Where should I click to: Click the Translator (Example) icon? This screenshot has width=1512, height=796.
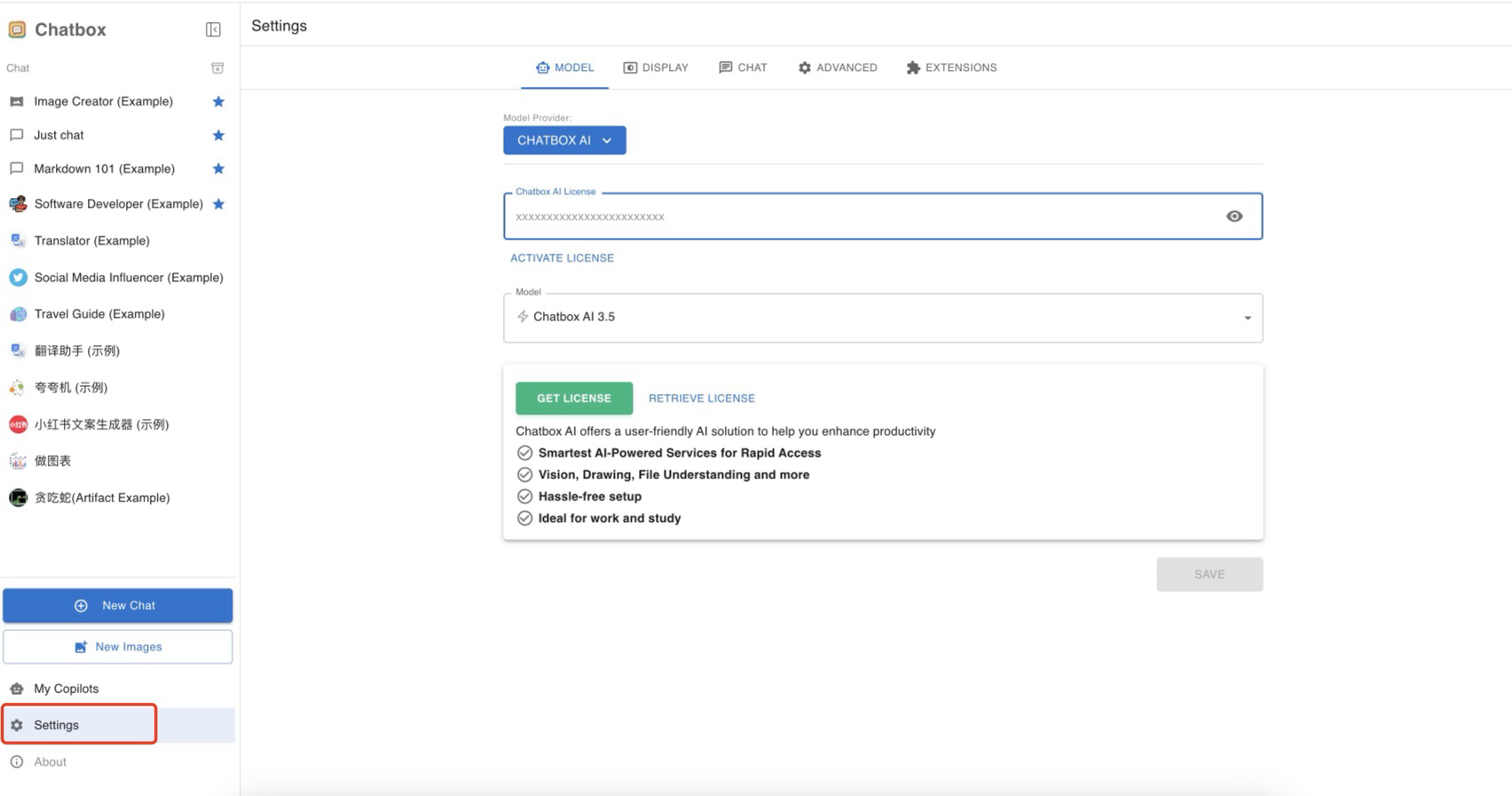(x=18, y=240)
